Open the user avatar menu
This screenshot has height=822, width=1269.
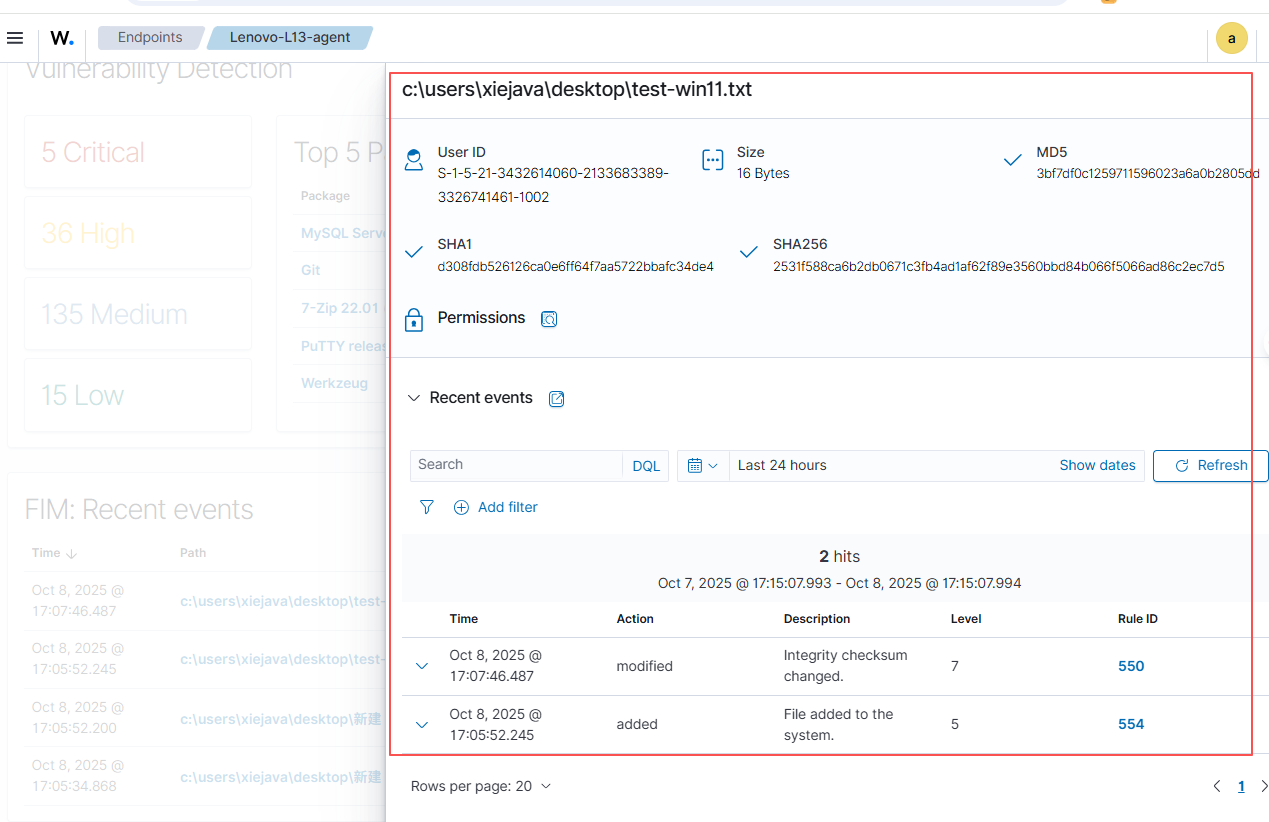[1231, 39]
